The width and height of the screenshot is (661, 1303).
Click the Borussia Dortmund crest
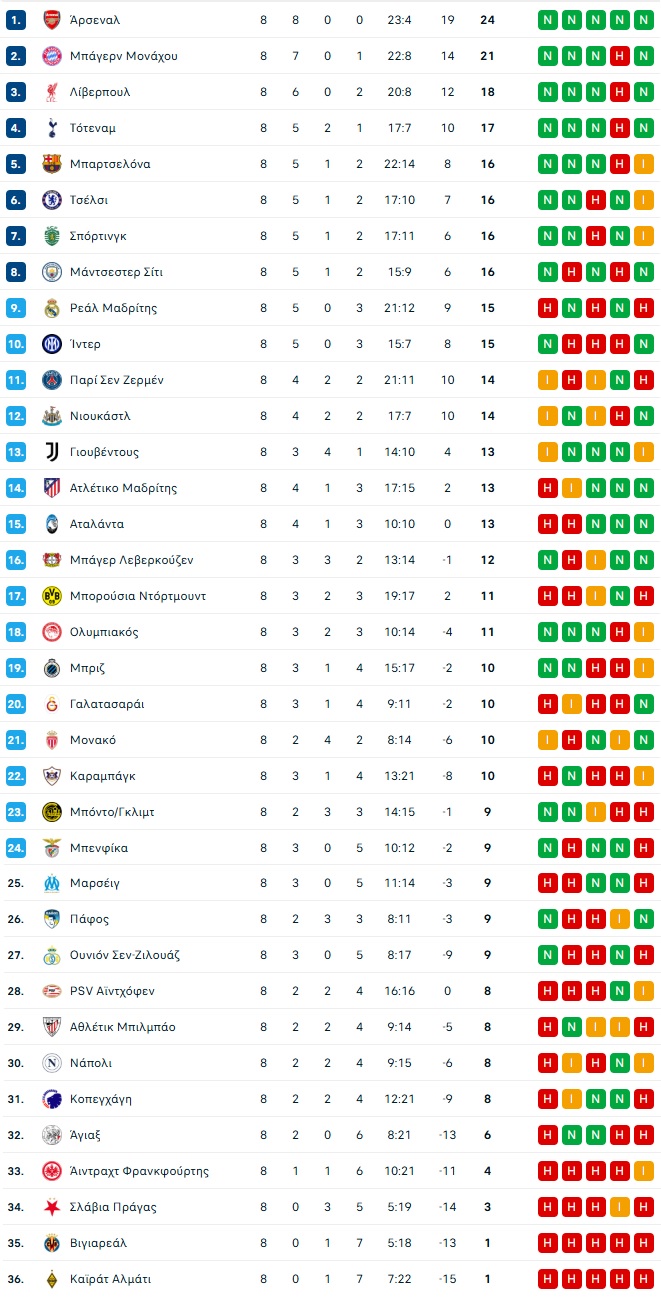click(51, 596)
